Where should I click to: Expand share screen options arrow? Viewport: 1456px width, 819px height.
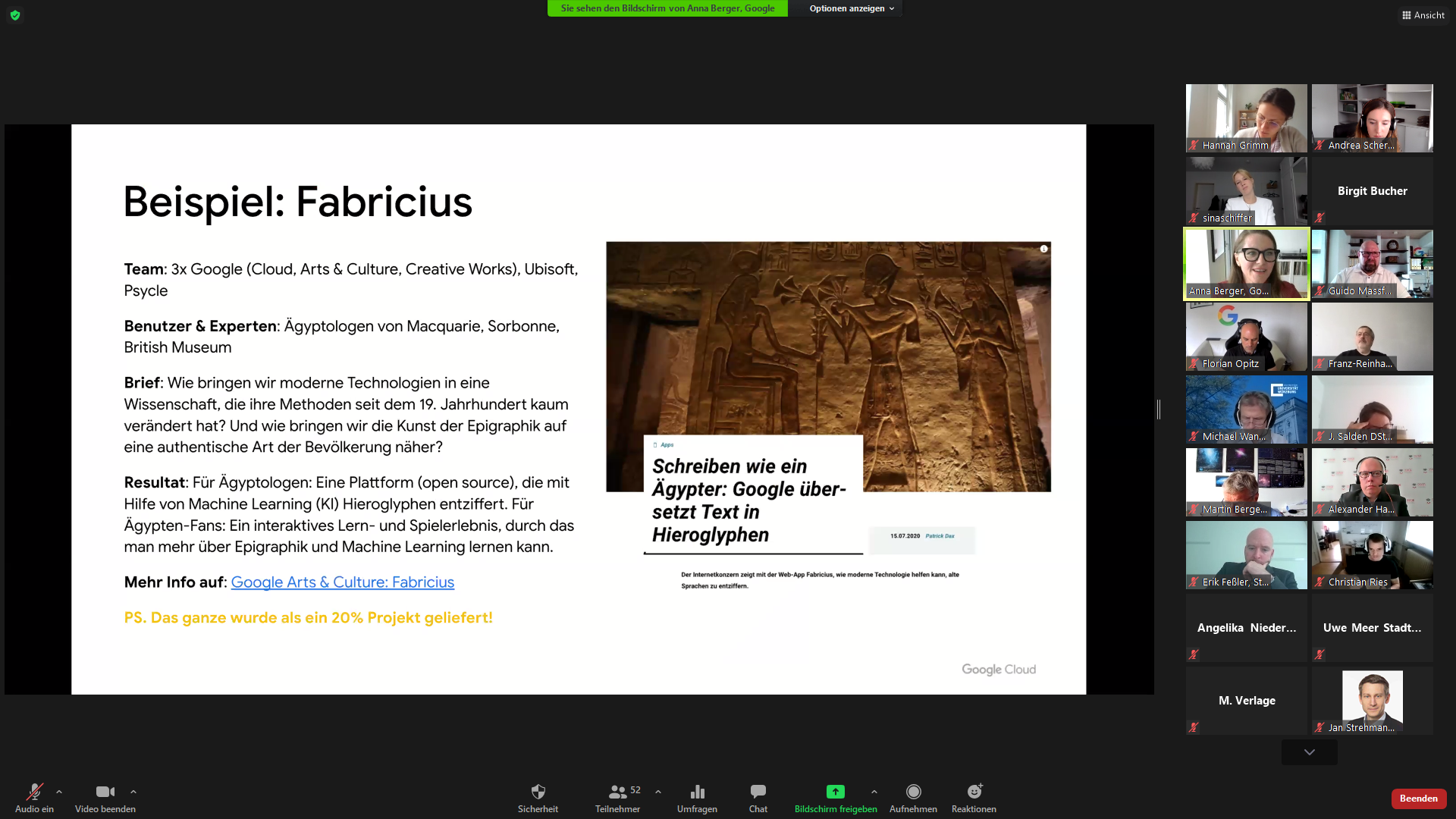click(874, 792)
